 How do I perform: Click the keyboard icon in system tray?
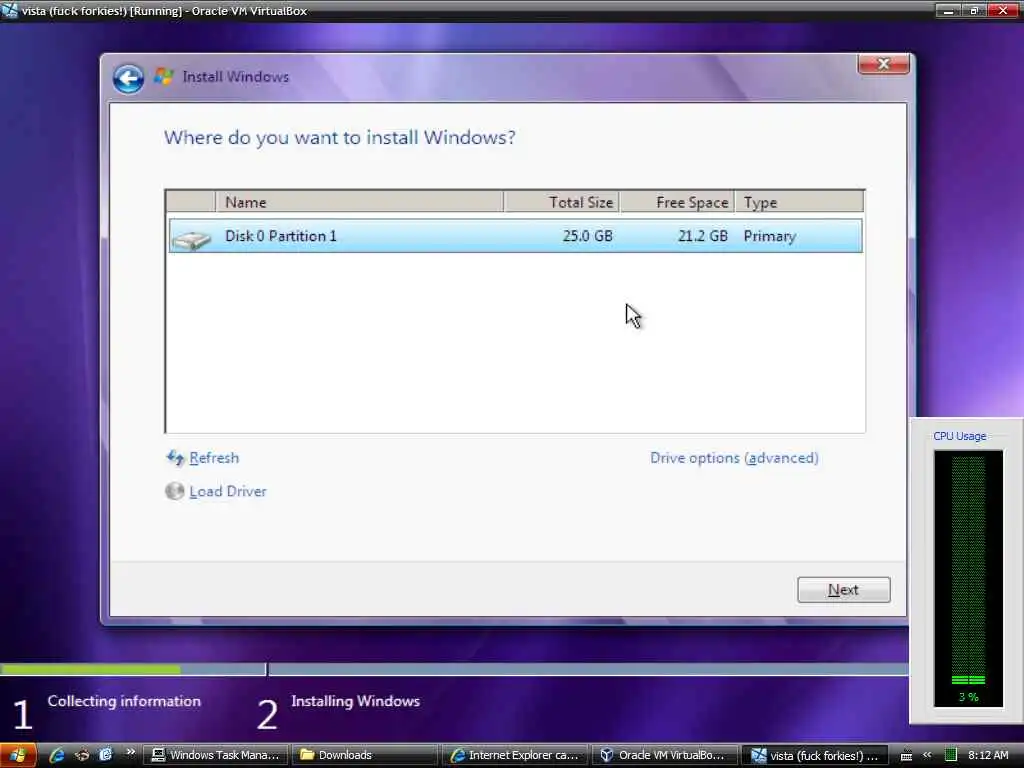tap(906, 756)
